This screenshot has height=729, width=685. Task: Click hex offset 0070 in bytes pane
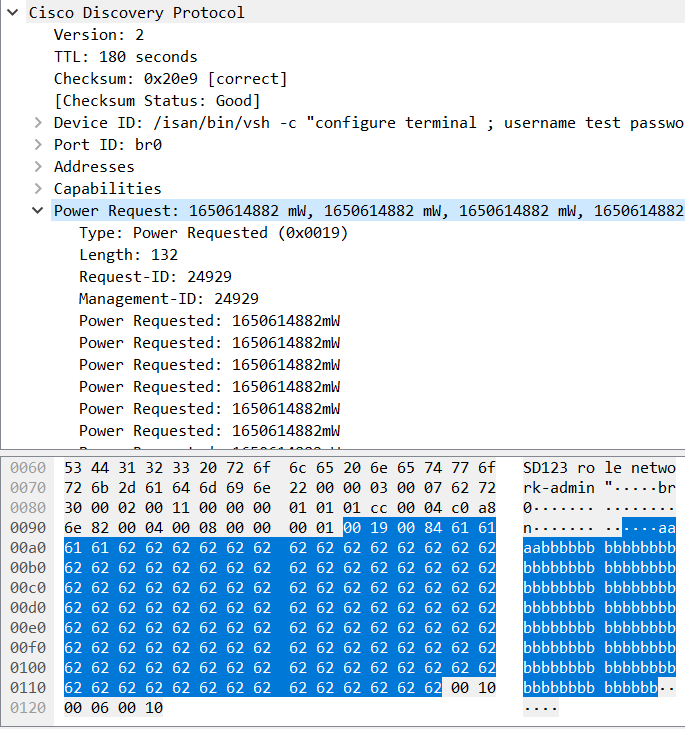click(28, 488)
